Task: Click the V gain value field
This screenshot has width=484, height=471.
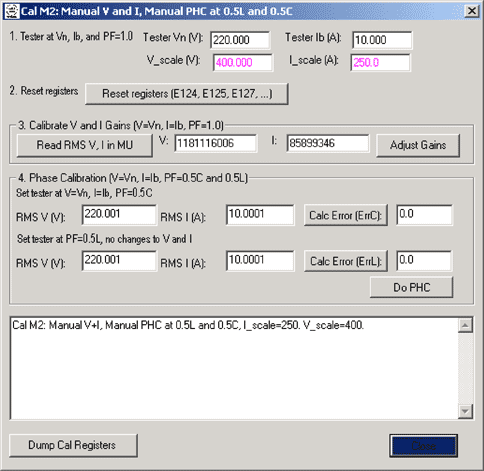Action: pyautogui.click(x=215, y=143)
